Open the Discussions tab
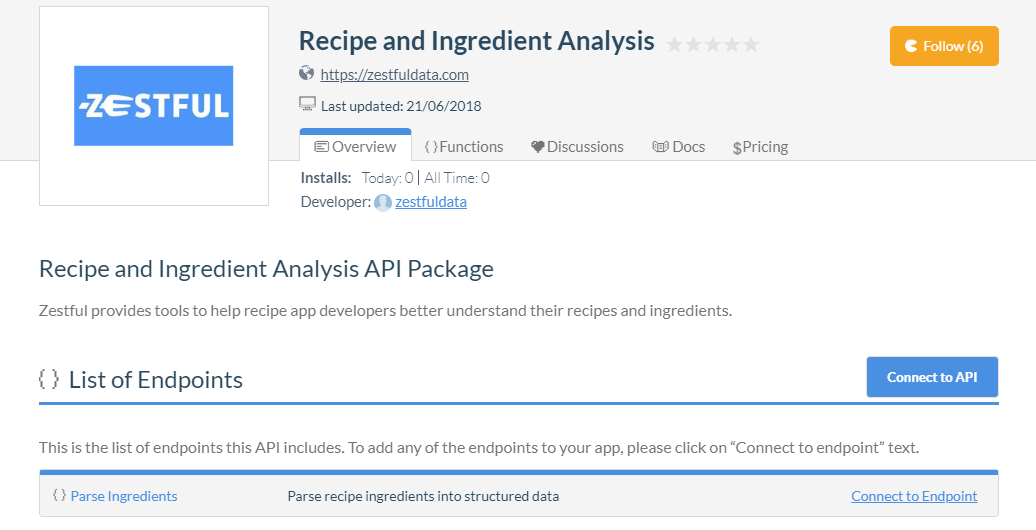This screenshot has width=1036, height=530. click(577, 147)
